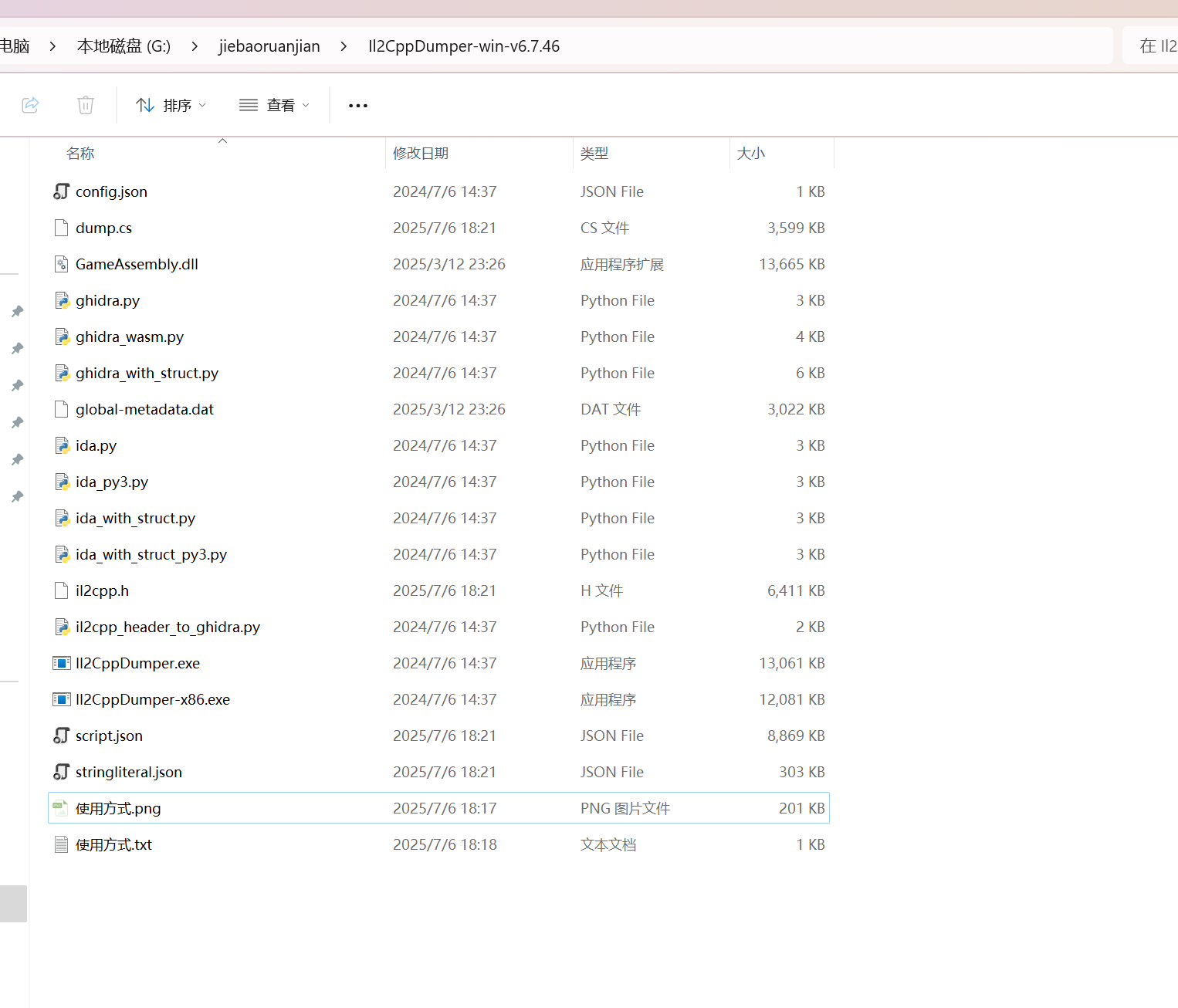
Task: Click GameAssembly.dll file icon
Action: click(62, 264)
